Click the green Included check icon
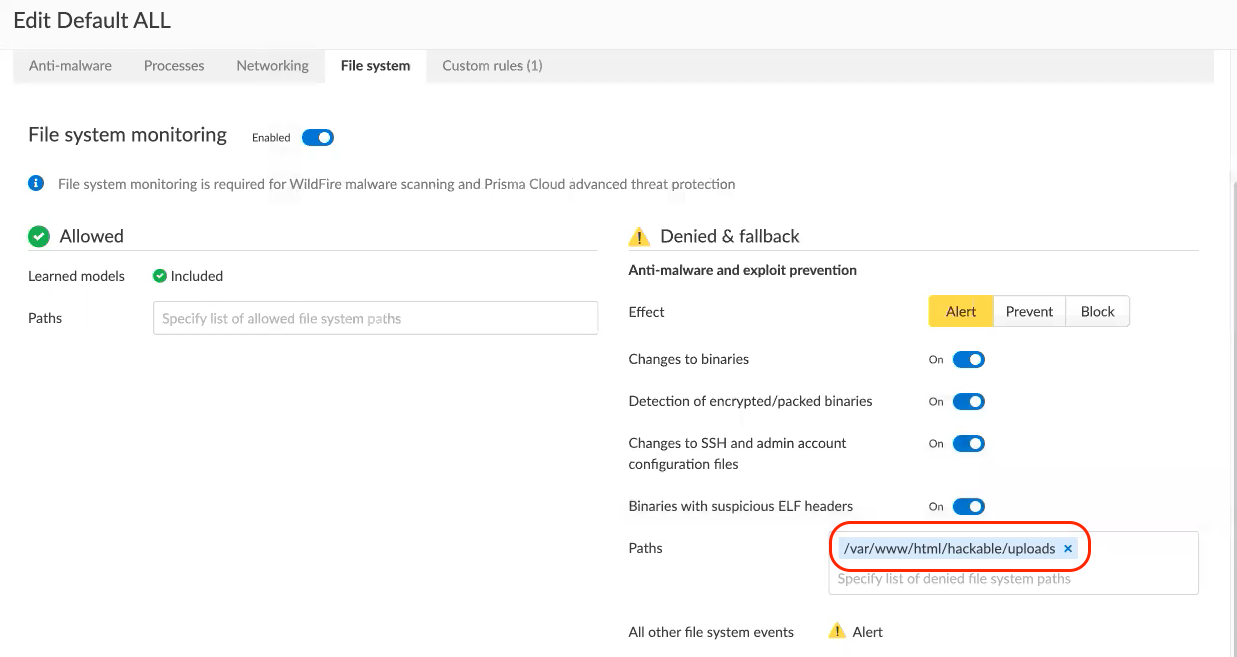This screenshot has width=1237, height=657. pos(159,276)
